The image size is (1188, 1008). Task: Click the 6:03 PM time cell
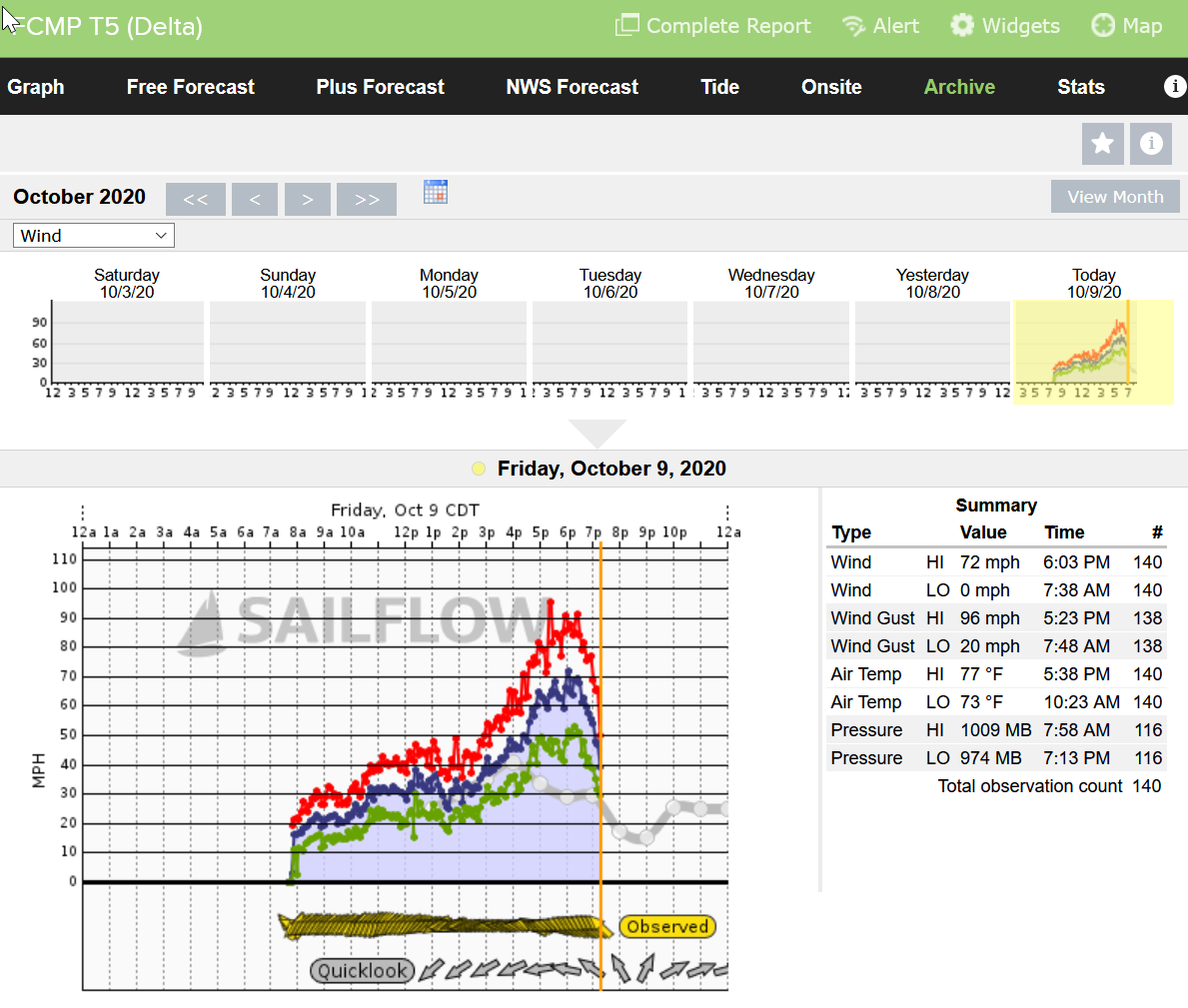pyautogui.click(x=1077, y=562)
